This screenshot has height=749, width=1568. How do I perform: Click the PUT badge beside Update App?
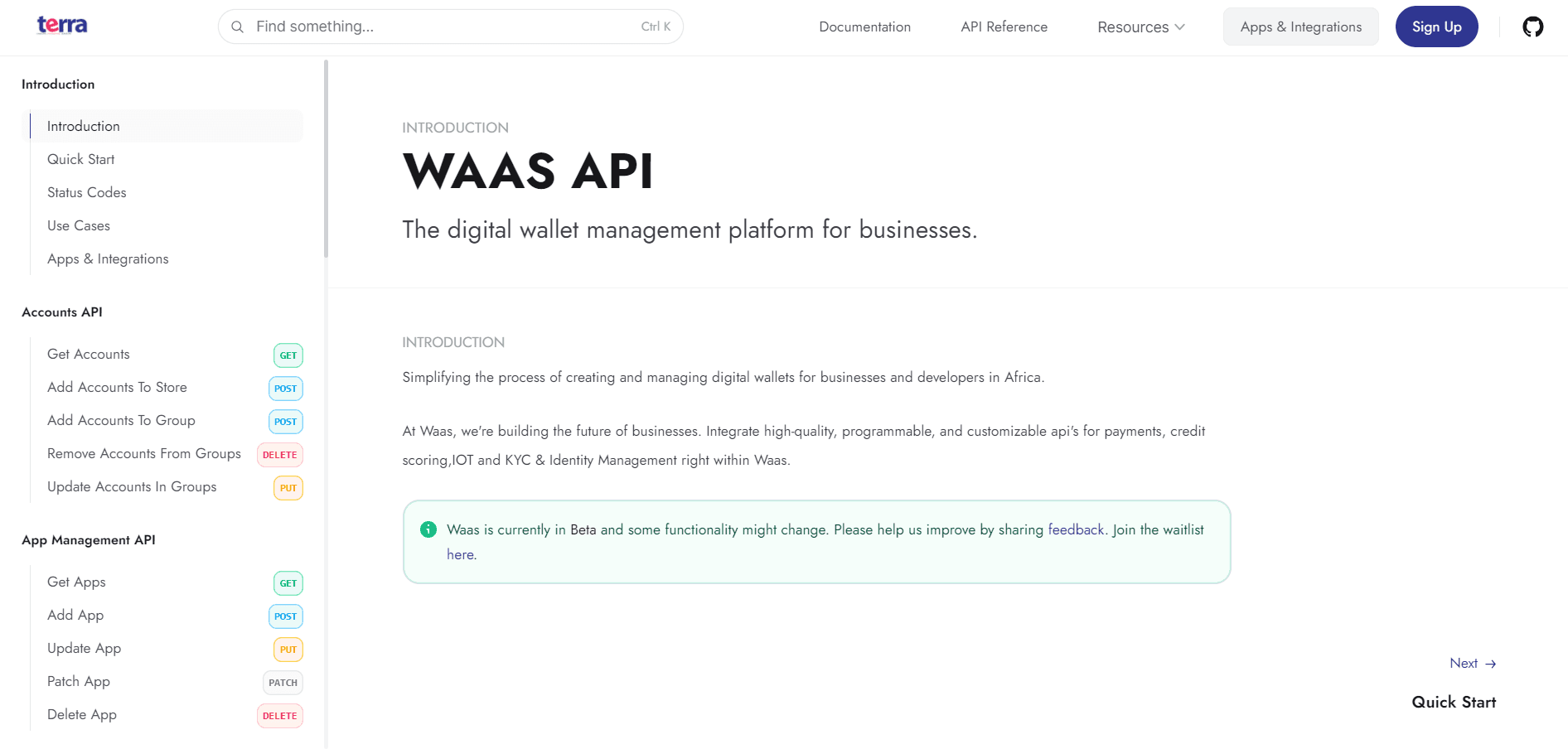coord(288,650)
